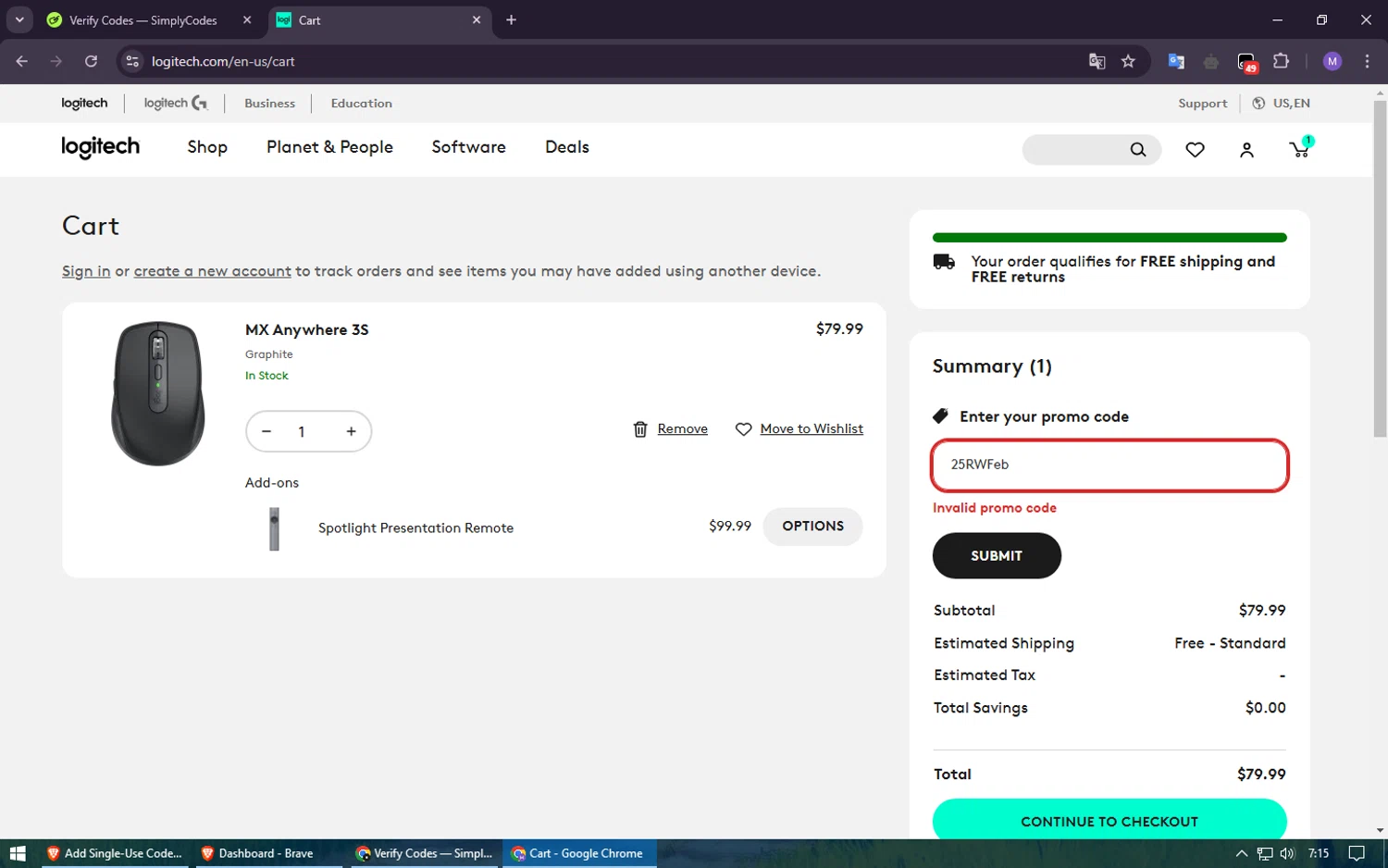Click the Logitech G logo
This screenshot has height=868, width=1388.
click(x=175, y=103)
